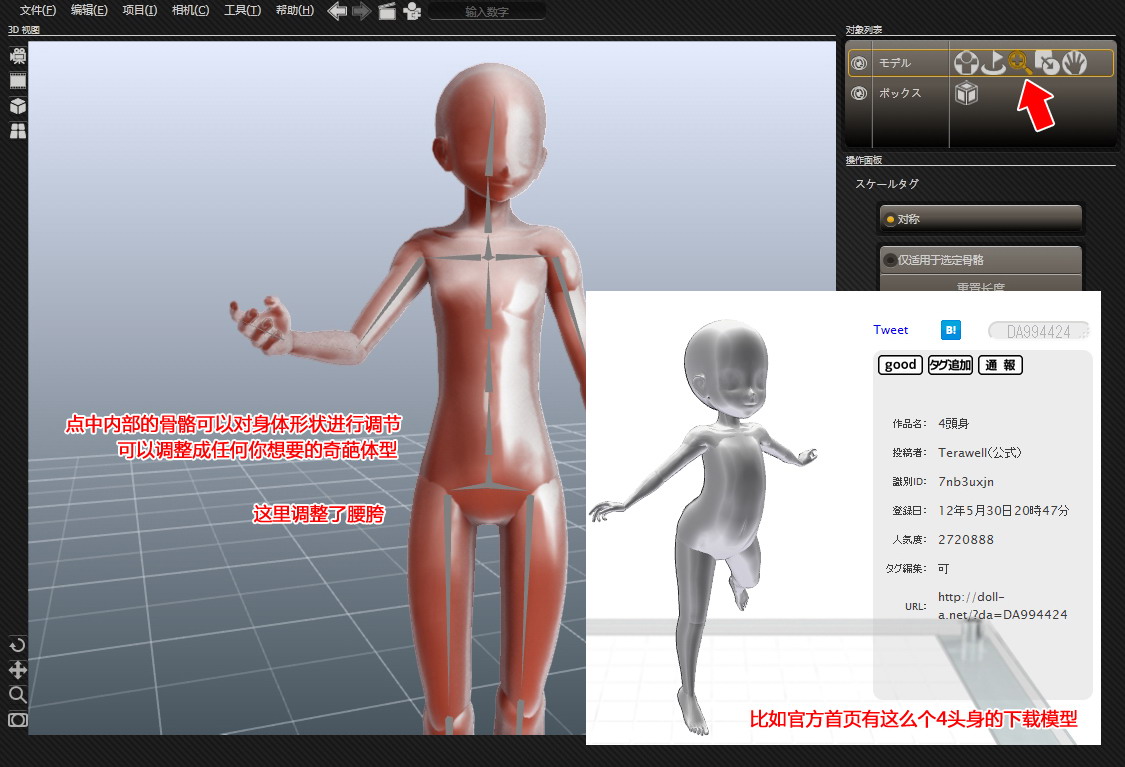1125x767 pixels.
Task: Select the pan move arrows tool
Action: point(17,670)
